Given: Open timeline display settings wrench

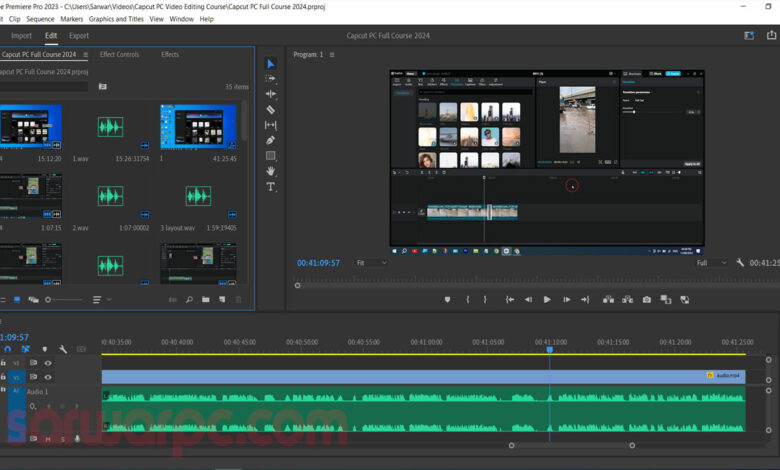Looking at the screenshot, I should pyautogui.click(x=63, y=349).
